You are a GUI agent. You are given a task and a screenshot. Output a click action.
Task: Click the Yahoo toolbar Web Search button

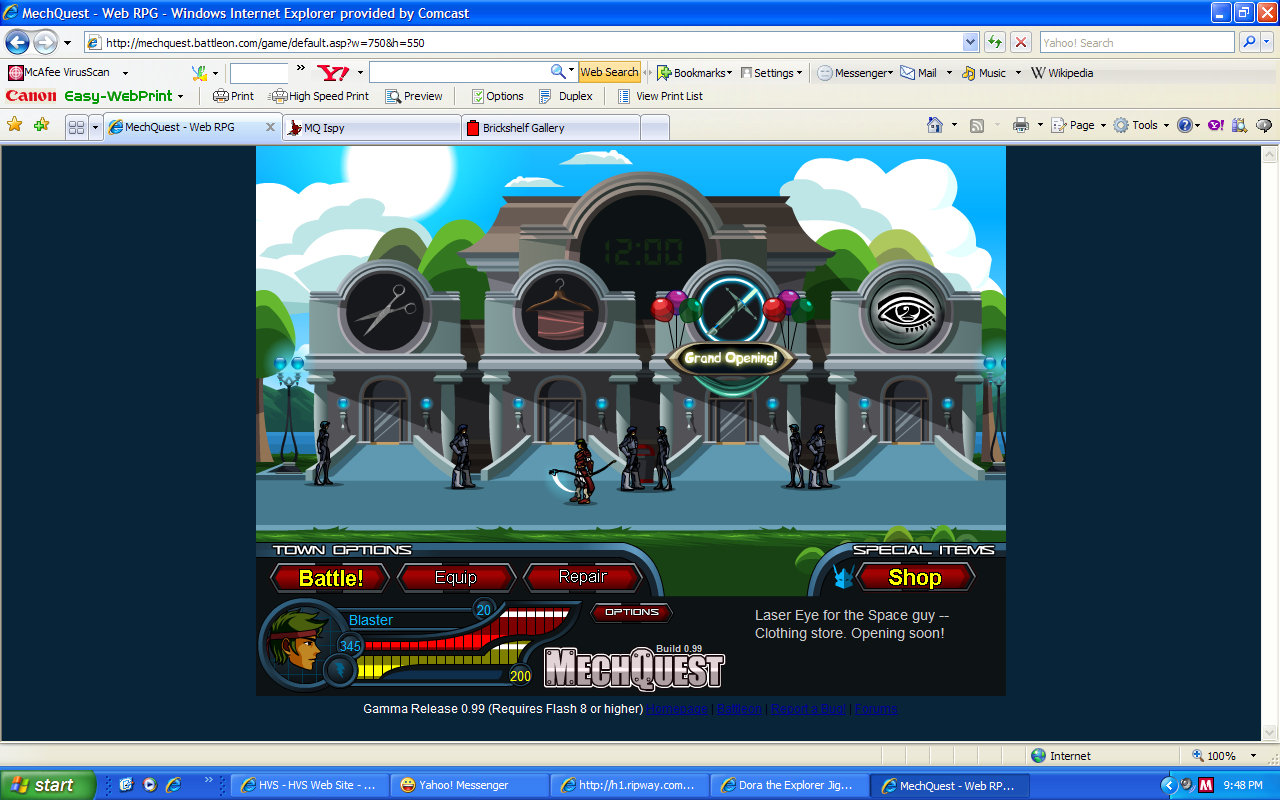pos(609,73)
